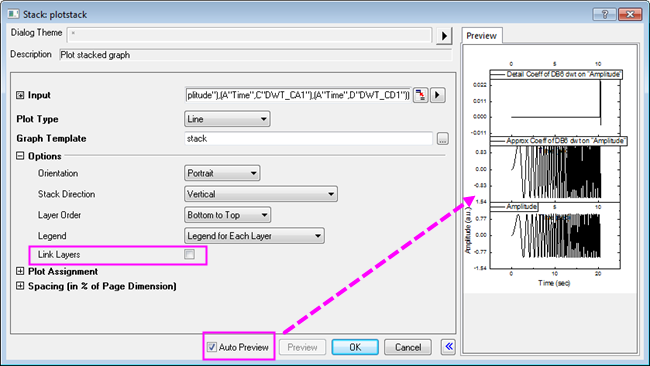This screenshot has width=650, height=366.
Task: Open the Input field flyout arrow menu
Action: click(437, 95)
